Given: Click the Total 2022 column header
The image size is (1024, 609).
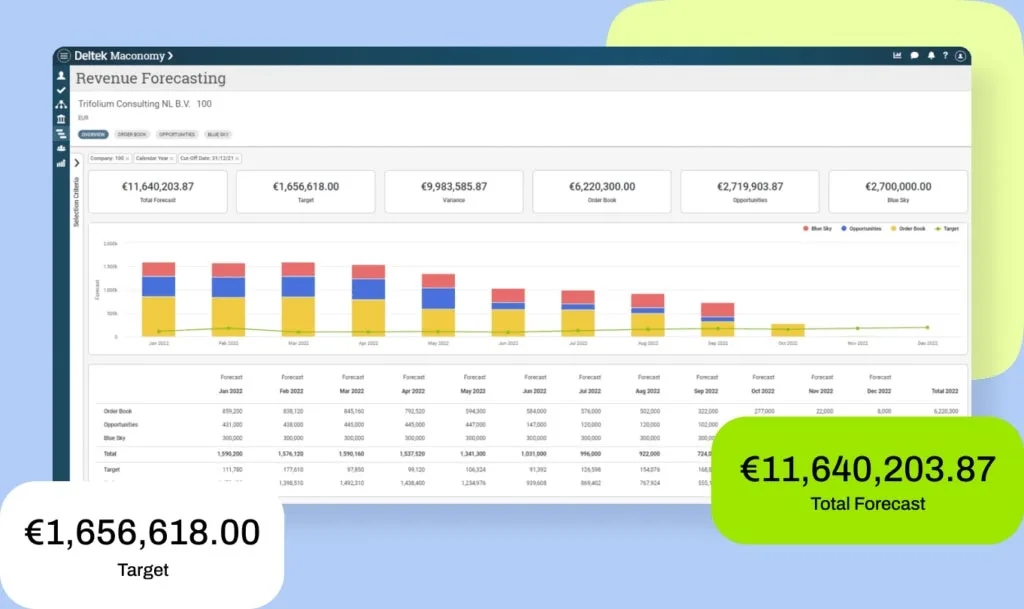Looking at the screenshot, I should pos(944,391).
